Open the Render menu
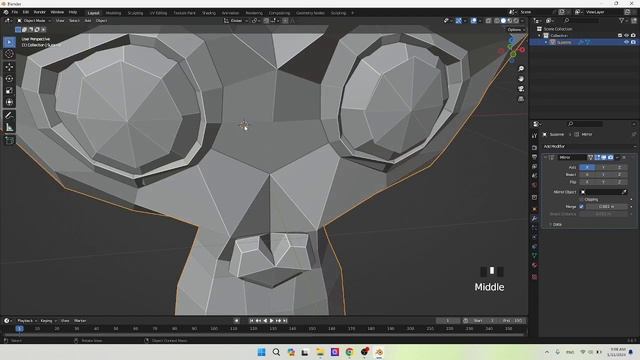Screen dimensions: 640x360 pyautogui.click(x=40, y=13)
